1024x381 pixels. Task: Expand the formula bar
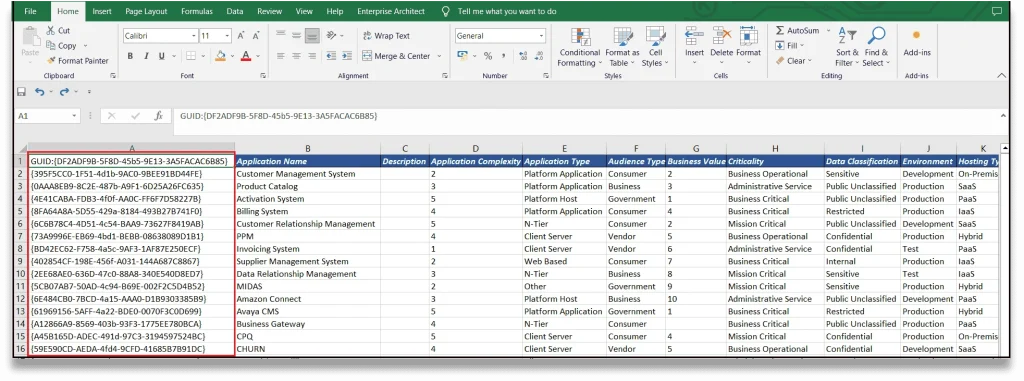coord(1004,116)
